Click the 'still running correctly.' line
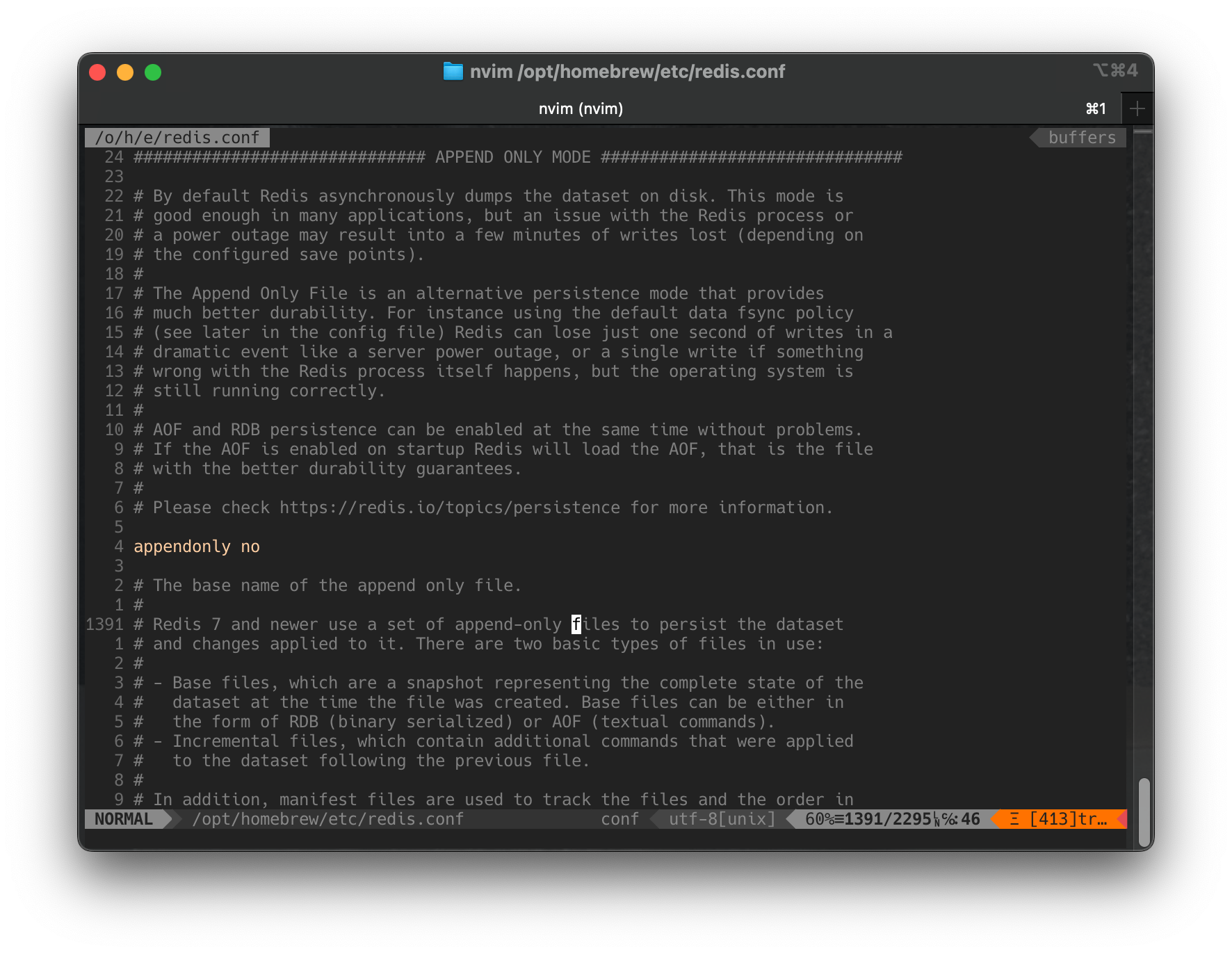Image resolution: width=1232 pixels, height=954 pixels. (x=259, y=391)
